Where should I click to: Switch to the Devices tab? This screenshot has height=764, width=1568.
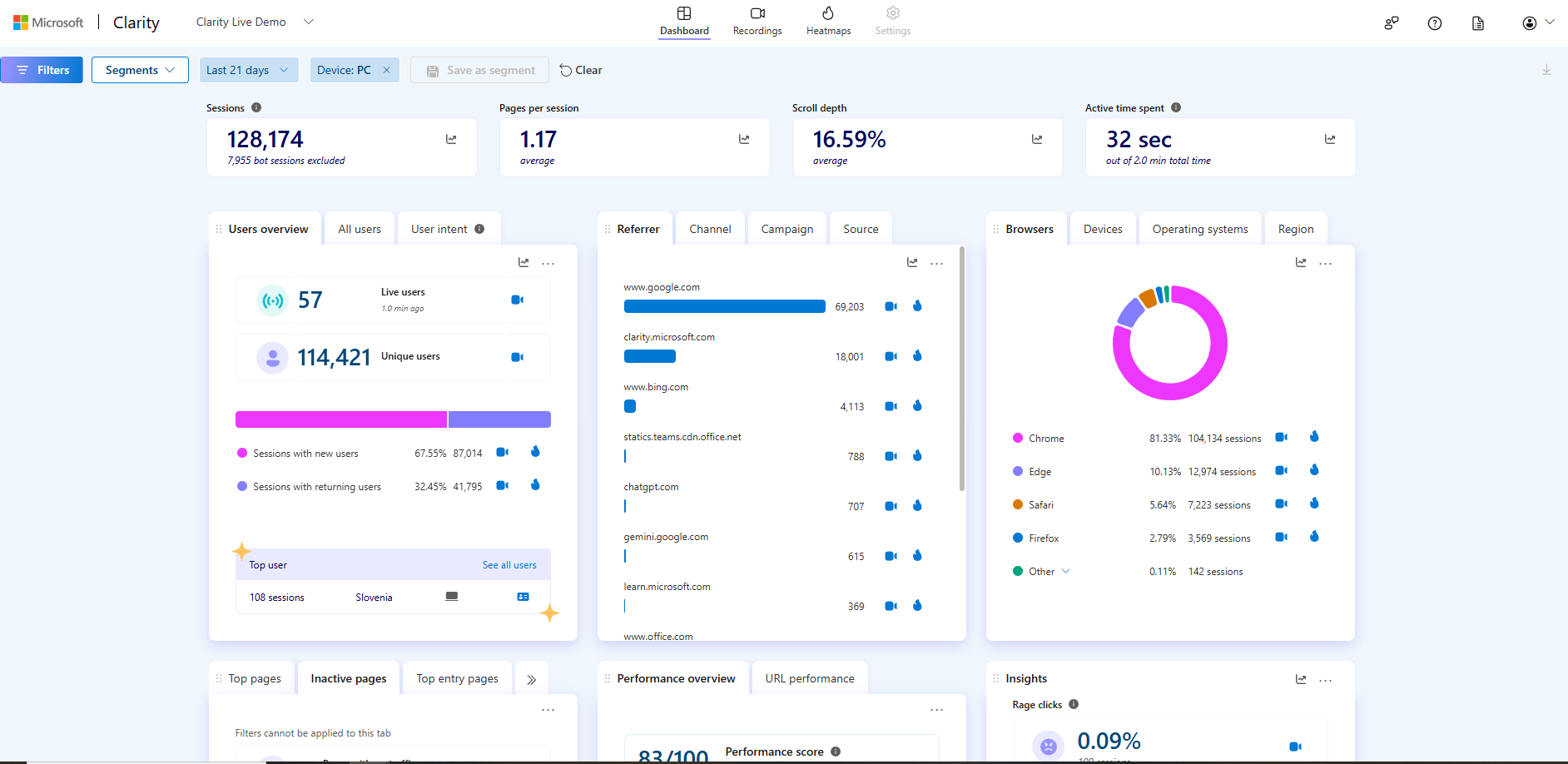(x=1102, y=228)
